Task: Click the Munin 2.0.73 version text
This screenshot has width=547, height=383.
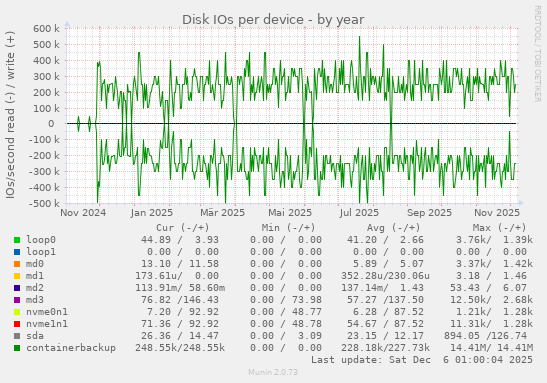Action: [x=273, y=372]
